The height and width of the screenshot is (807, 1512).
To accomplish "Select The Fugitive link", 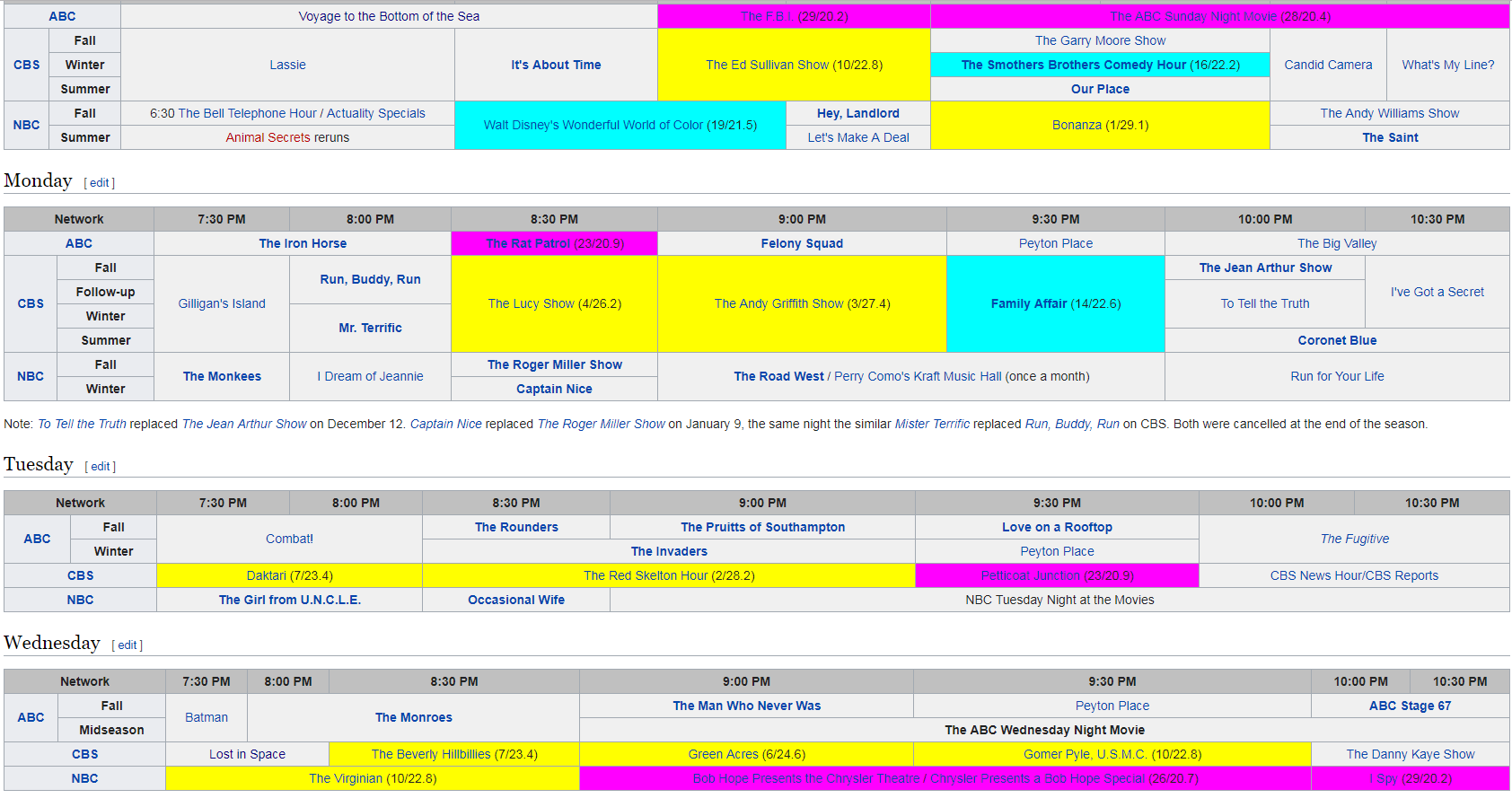I will point(1354,539).
